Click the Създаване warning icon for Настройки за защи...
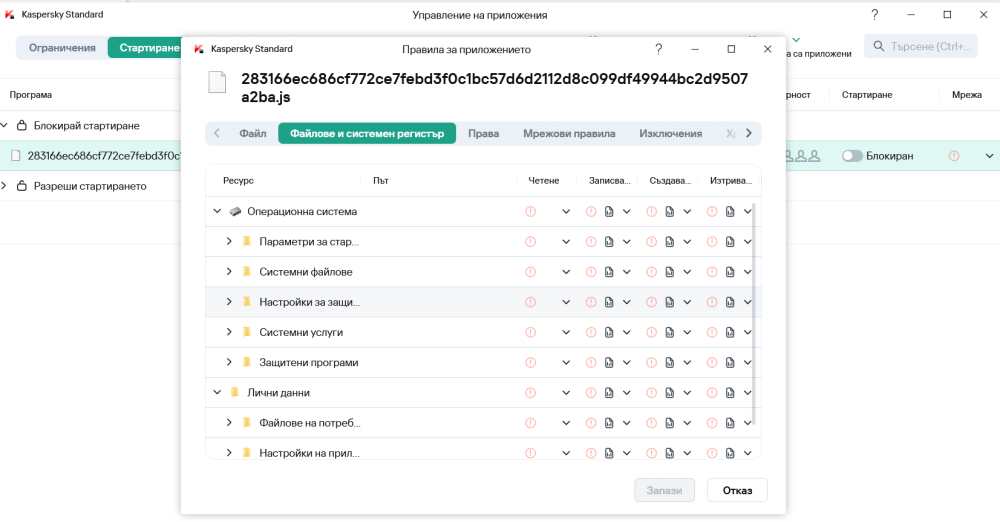This screenshot has width=1000, height=522. (651, 302)
